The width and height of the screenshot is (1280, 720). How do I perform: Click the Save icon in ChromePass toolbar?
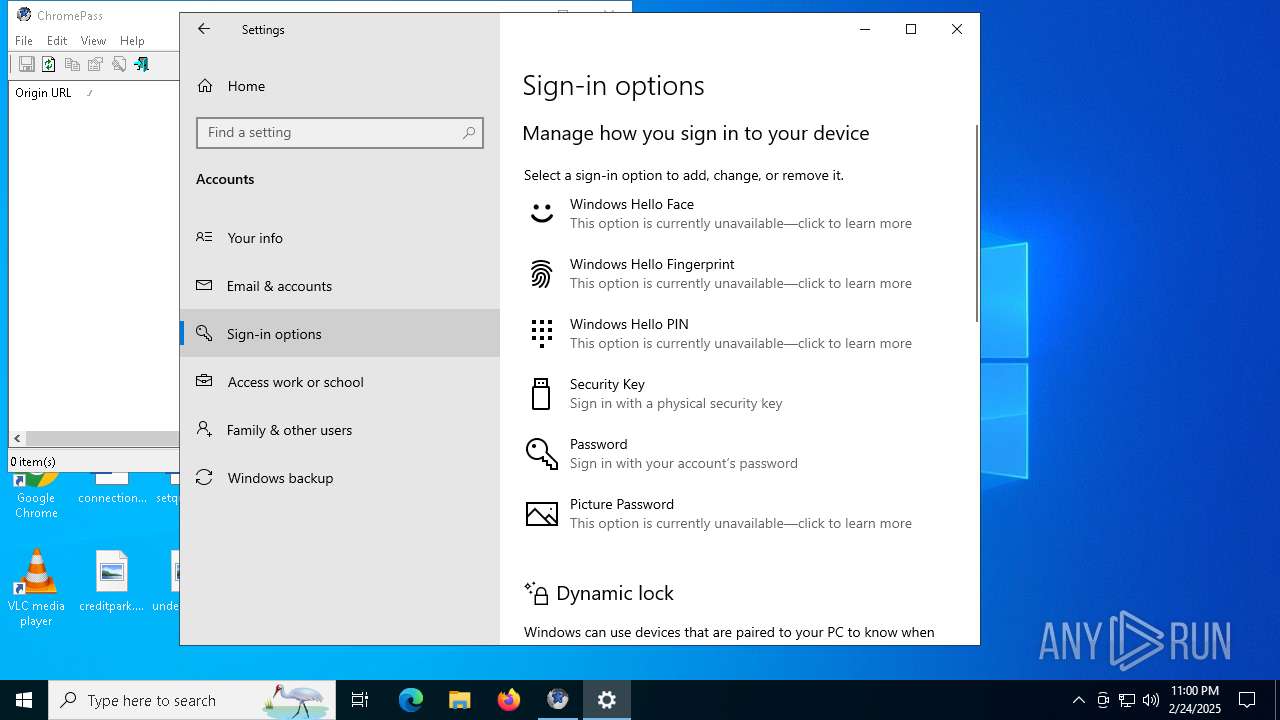tap(27, 64)
